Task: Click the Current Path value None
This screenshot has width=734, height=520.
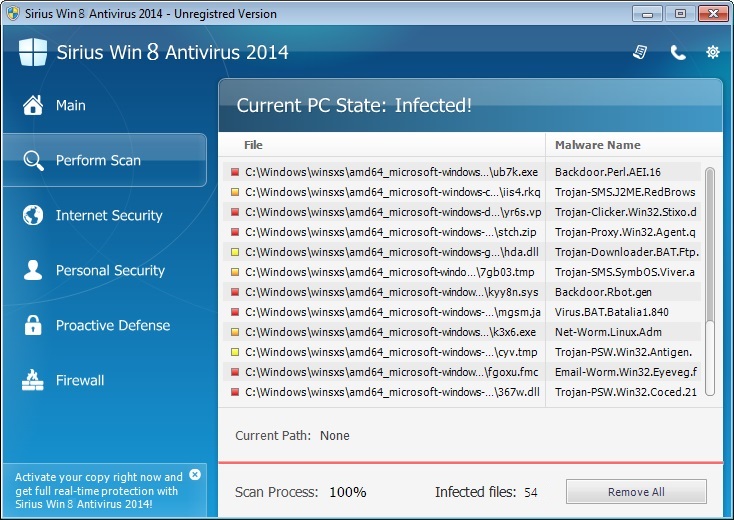Action: pyautogui.click(x=334, y=436)
